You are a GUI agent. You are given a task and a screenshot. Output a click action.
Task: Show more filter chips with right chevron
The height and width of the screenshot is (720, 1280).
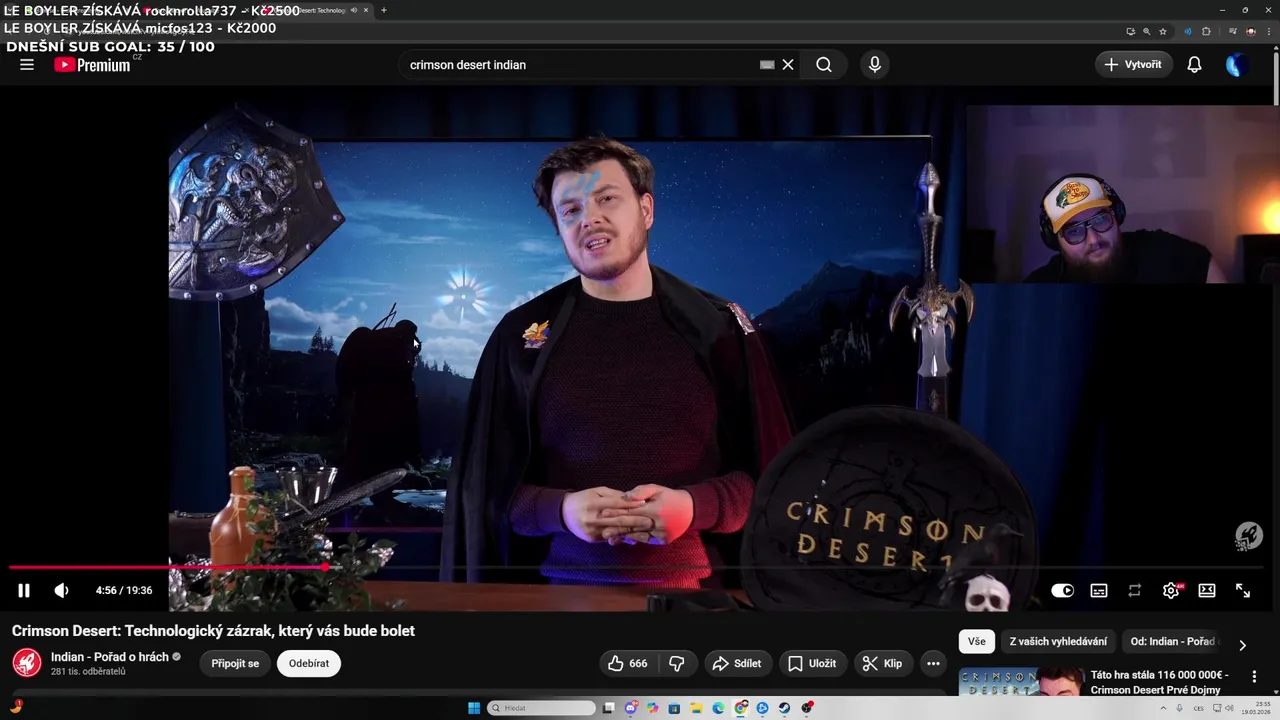[1243, 645]
